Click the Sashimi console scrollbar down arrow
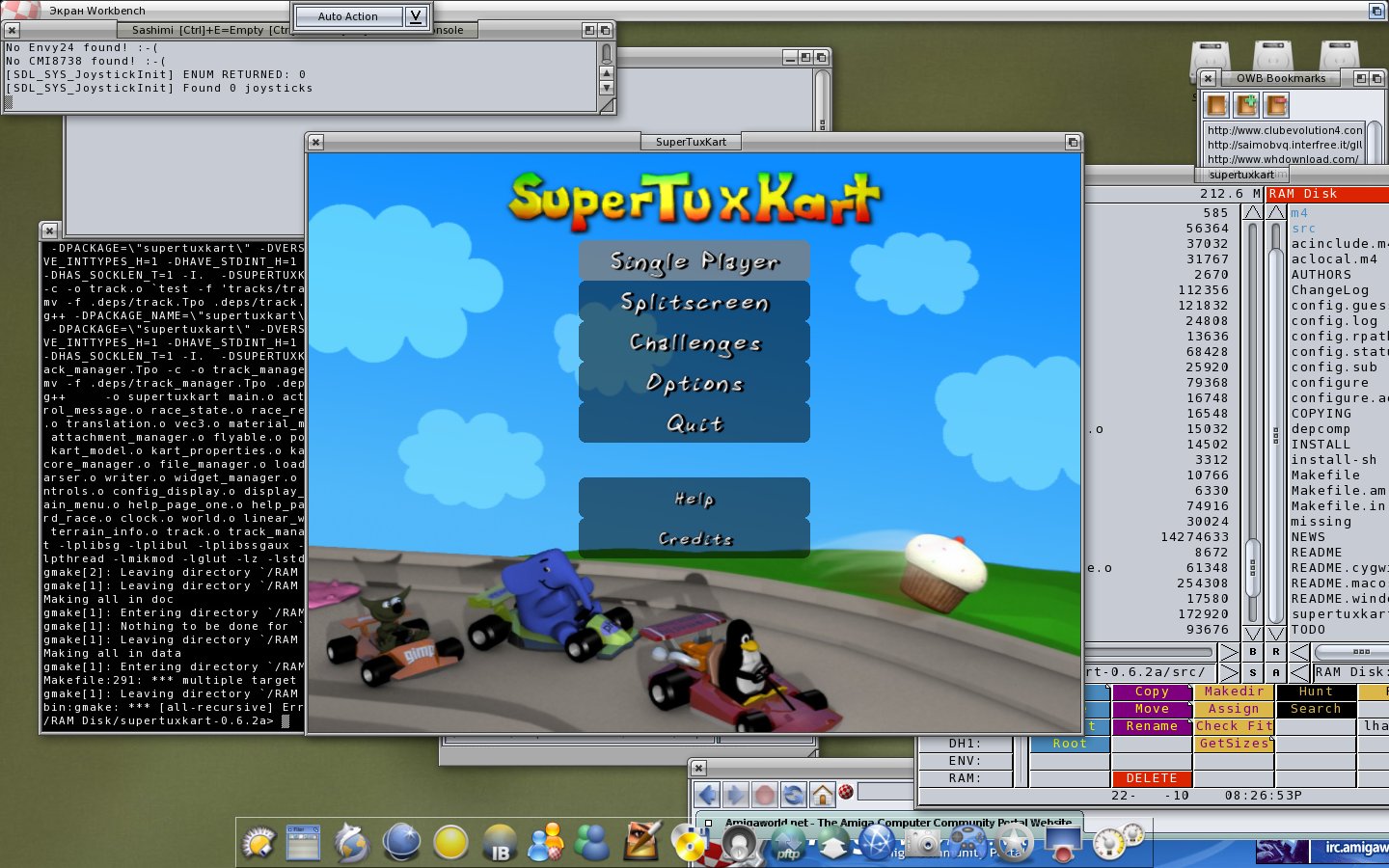This screenshot has width=1389, height=868. click(x=606, y=88)
